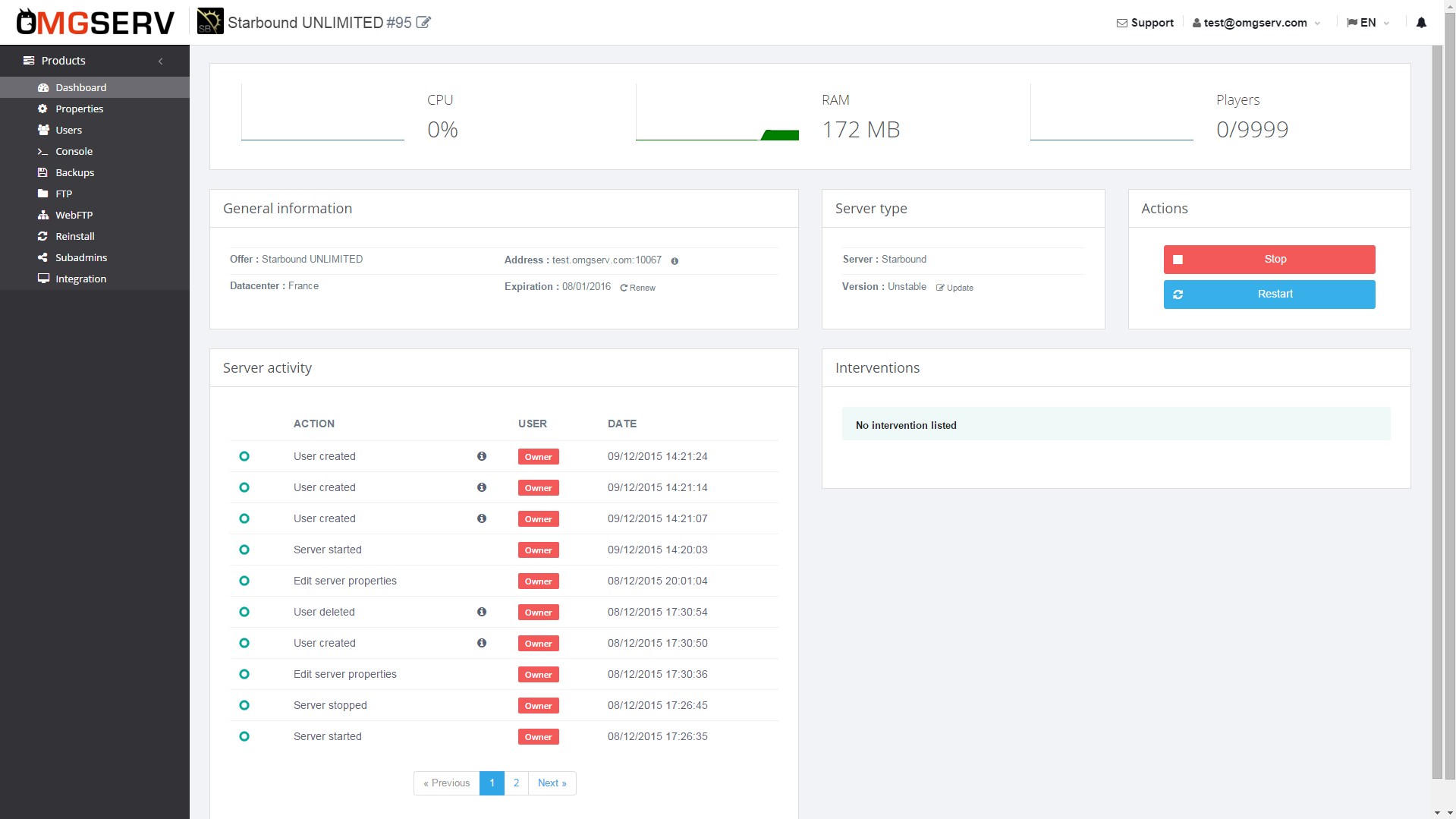Click the Dashboard gauge icon
This screenshot has width=1456, height=819.
pos(43,87)
